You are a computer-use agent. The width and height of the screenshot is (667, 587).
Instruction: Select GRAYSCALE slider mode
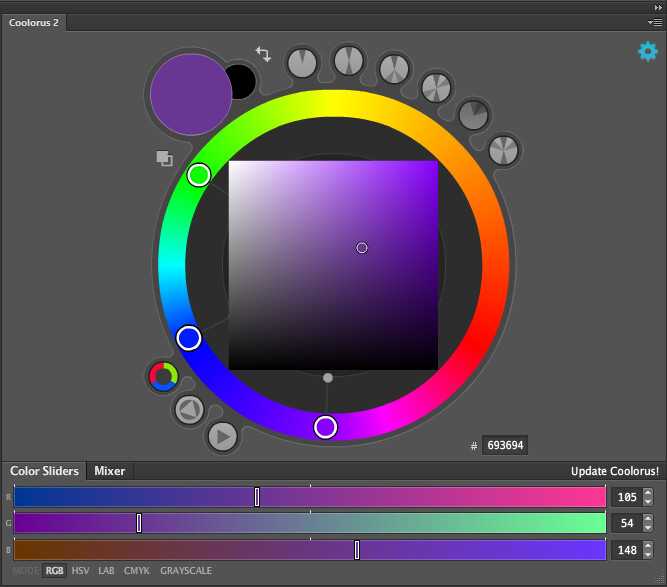(186, 571)
